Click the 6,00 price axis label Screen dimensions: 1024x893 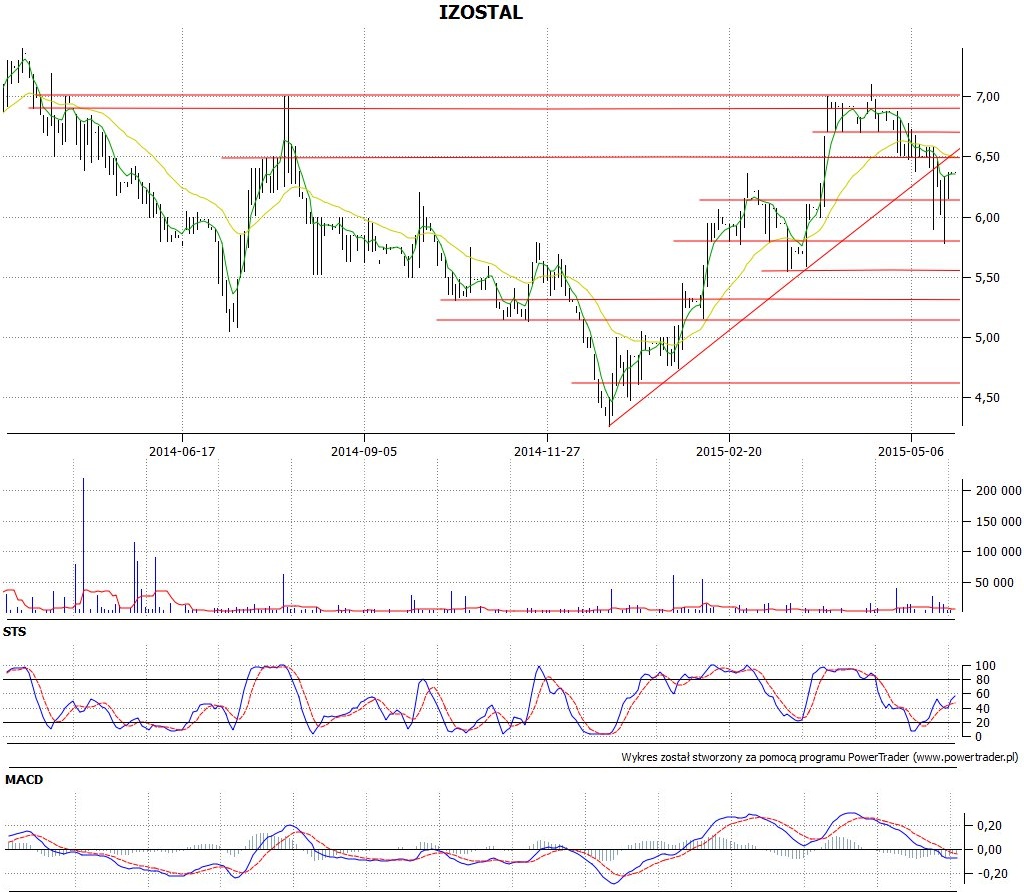[x=987, y=218]
